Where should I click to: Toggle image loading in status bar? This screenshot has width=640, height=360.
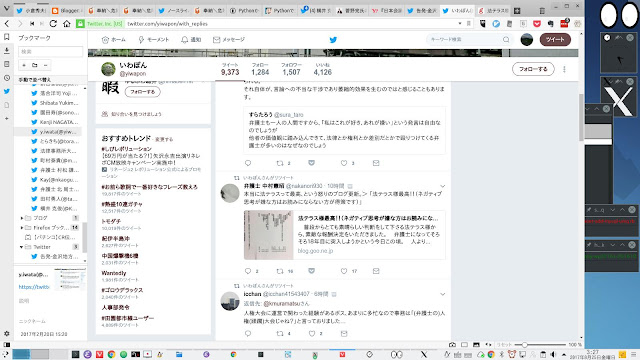pos(476,344)
